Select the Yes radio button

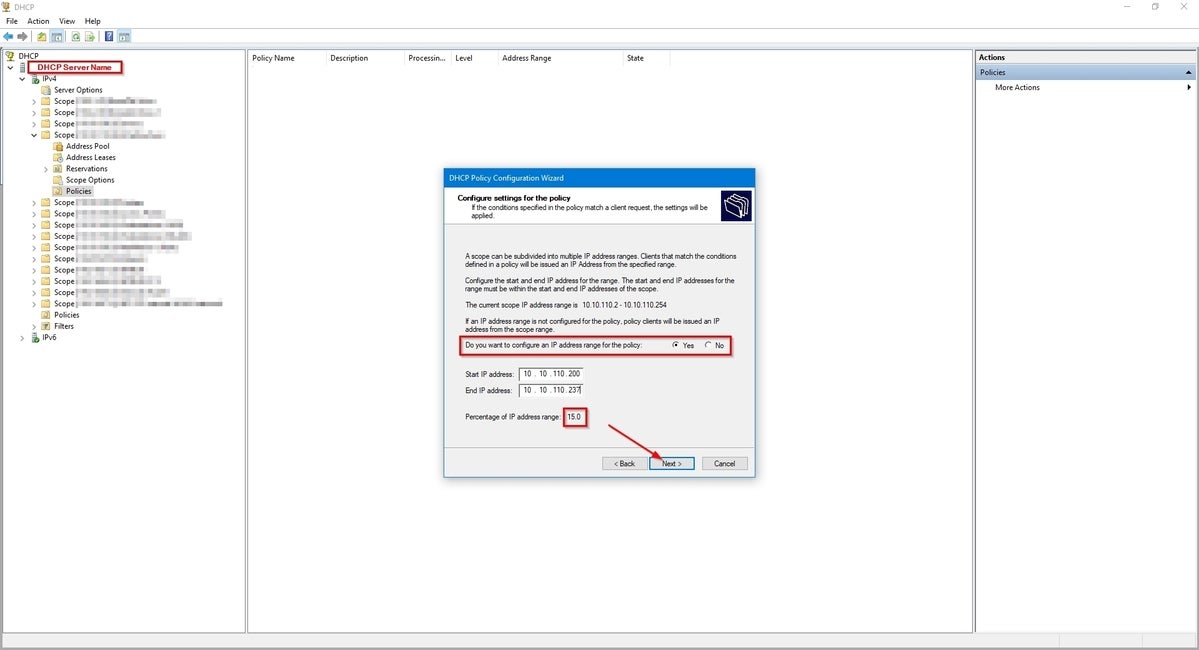(675, 345)
